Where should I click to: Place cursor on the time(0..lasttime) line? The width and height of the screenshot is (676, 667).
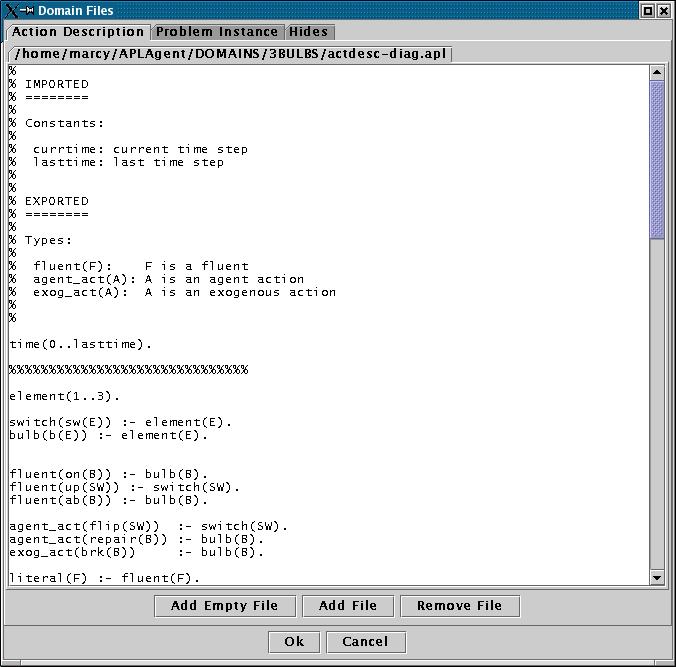pyautogui.click(x=82, y=344)
